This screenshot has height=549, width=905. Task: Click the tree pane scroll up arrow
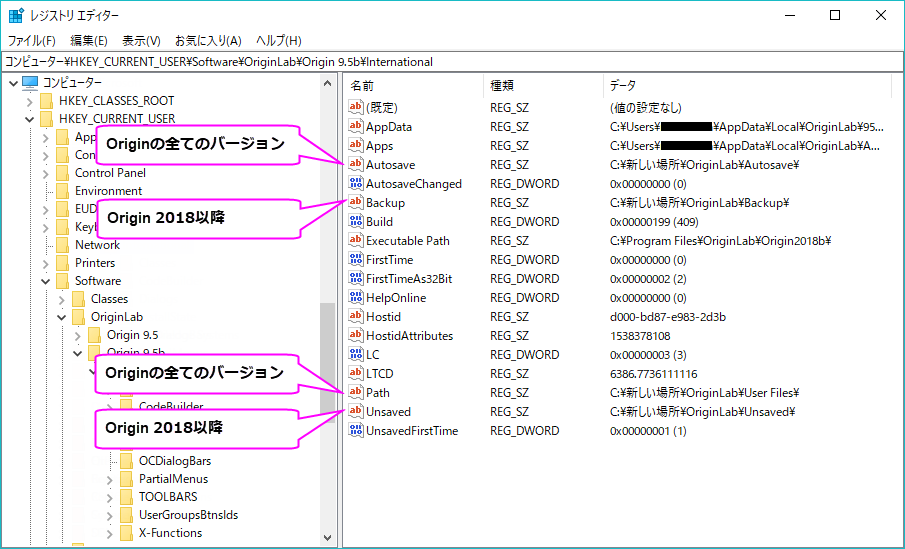point(328,83)
